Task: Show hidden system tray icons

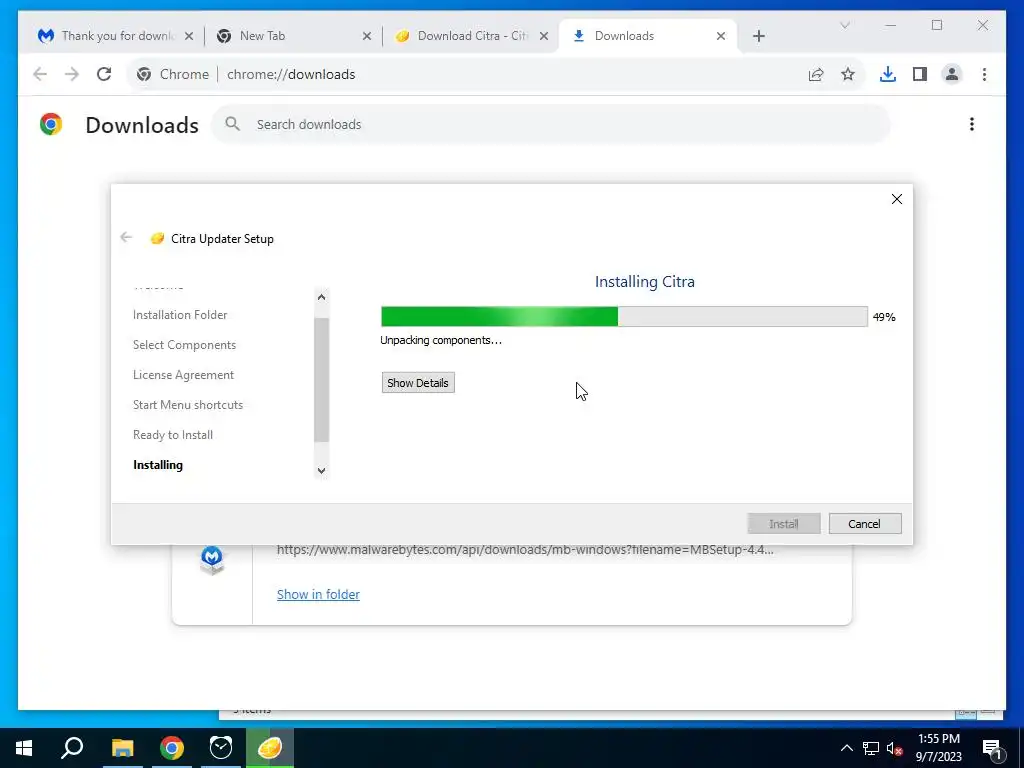Action: [x=846, y=748]
